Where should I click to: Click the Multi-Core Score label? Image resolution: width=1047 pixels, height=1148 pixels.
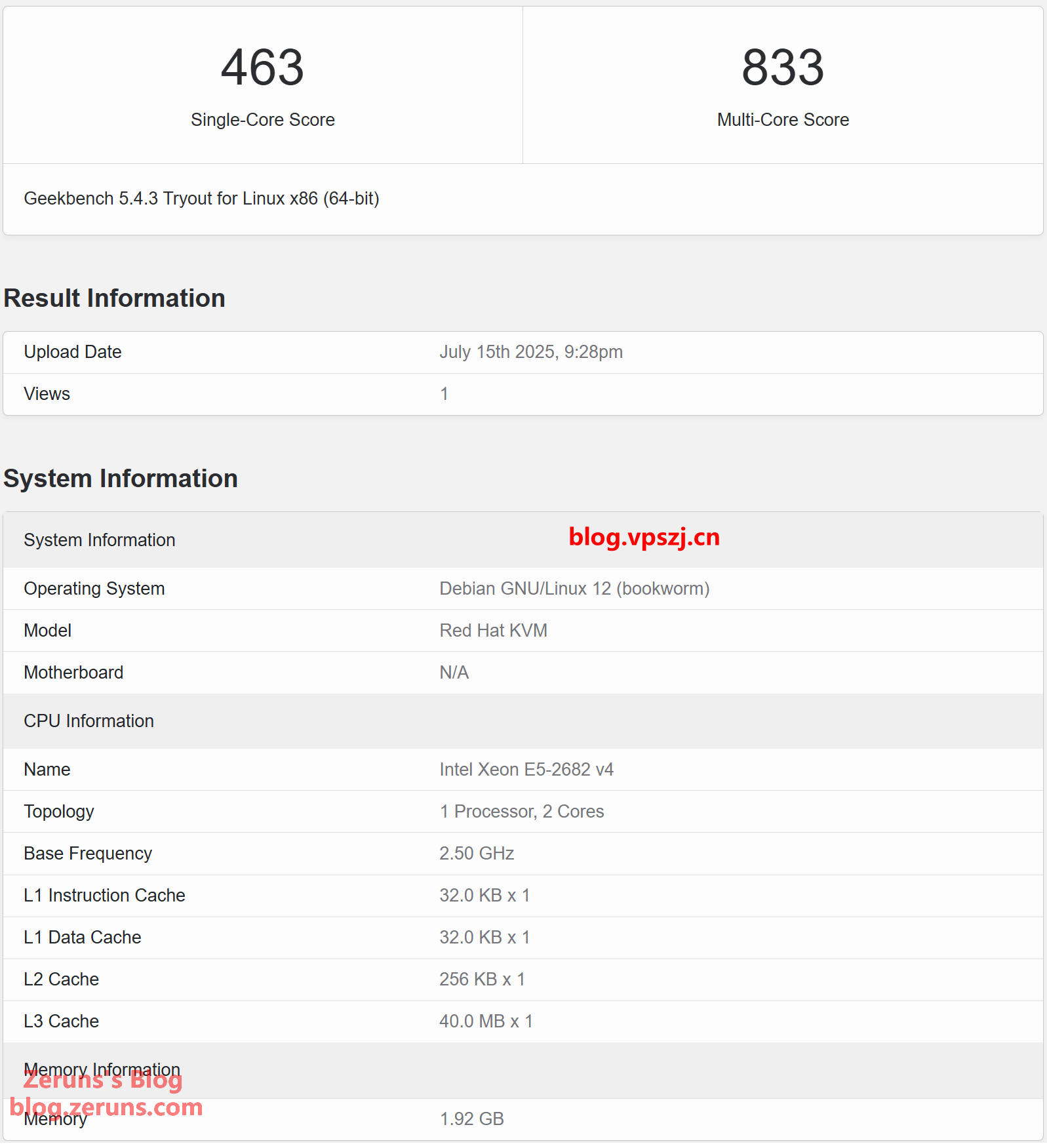coord(782,120)
